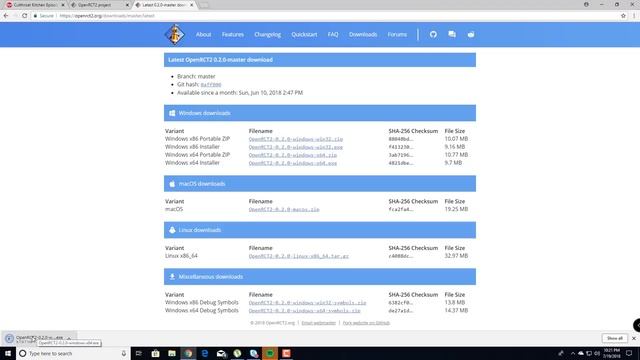Screen dimensions: 640x360
Task: Go to the Changelog page
Action: point(267,34)
